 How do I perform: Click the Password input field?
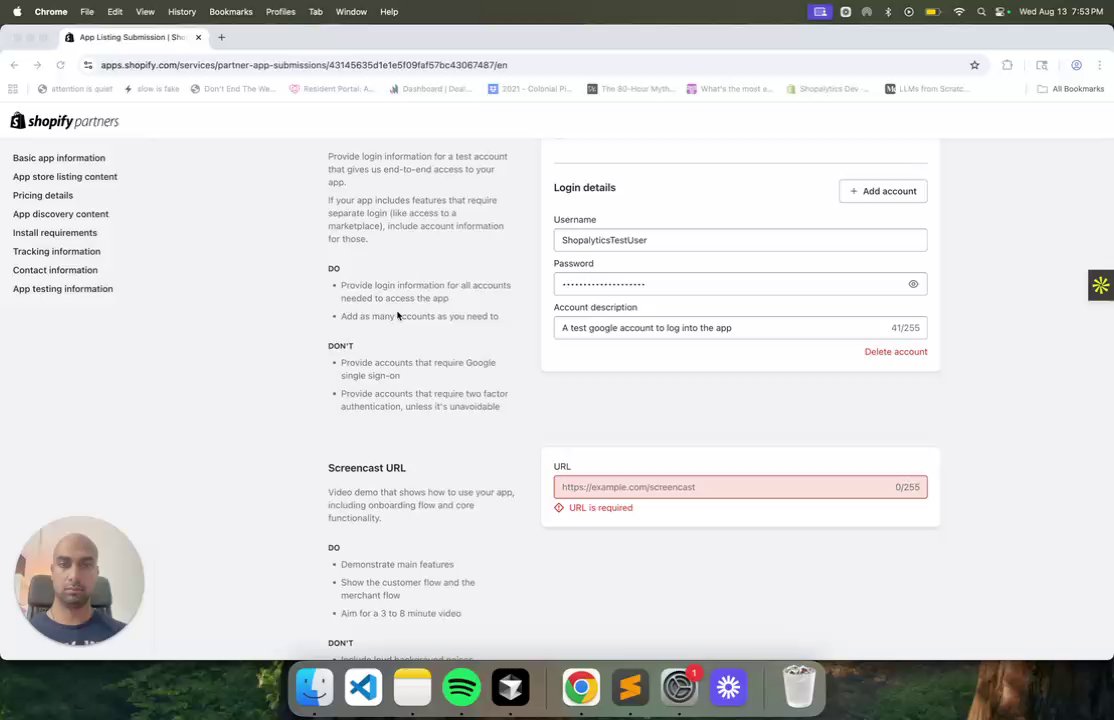[740, 284]
